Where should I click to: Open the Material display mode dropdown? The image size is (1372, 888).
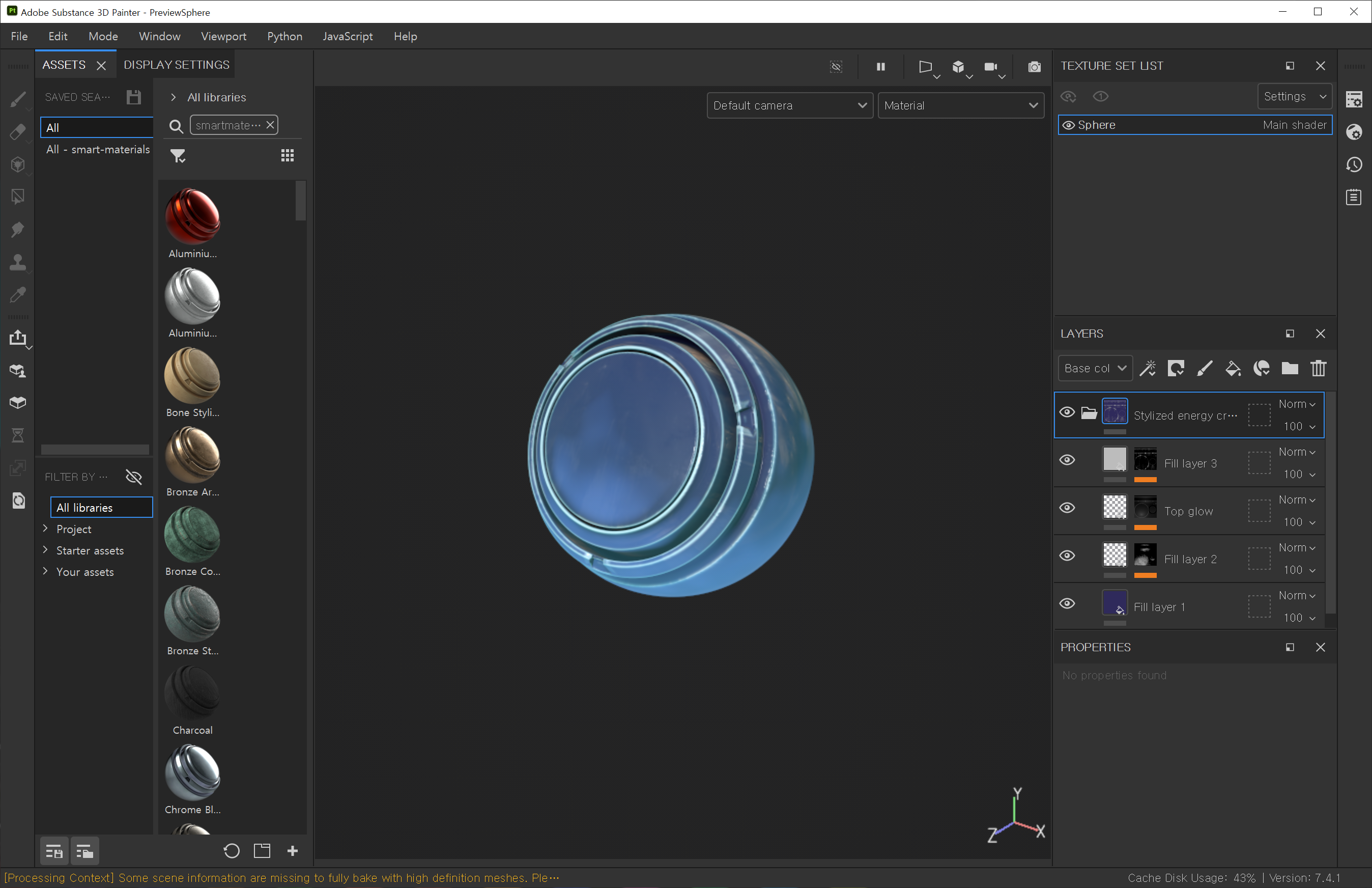tap(960, 105)
